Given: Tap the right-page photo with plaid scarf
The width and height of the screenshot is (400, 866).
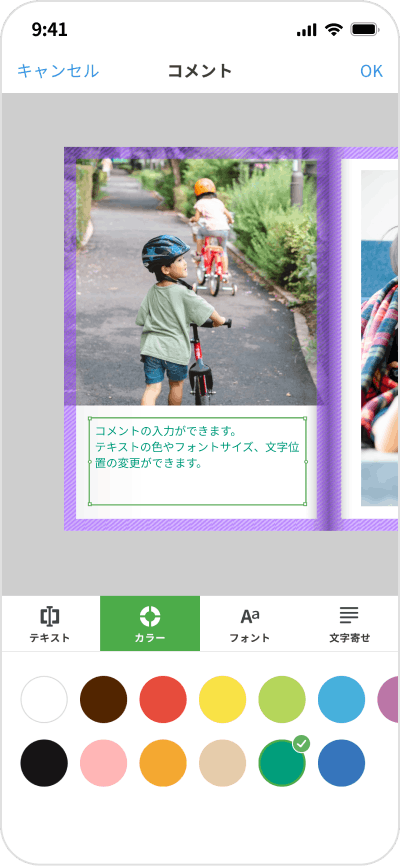Looking at the screenshot, I should 380,338.
